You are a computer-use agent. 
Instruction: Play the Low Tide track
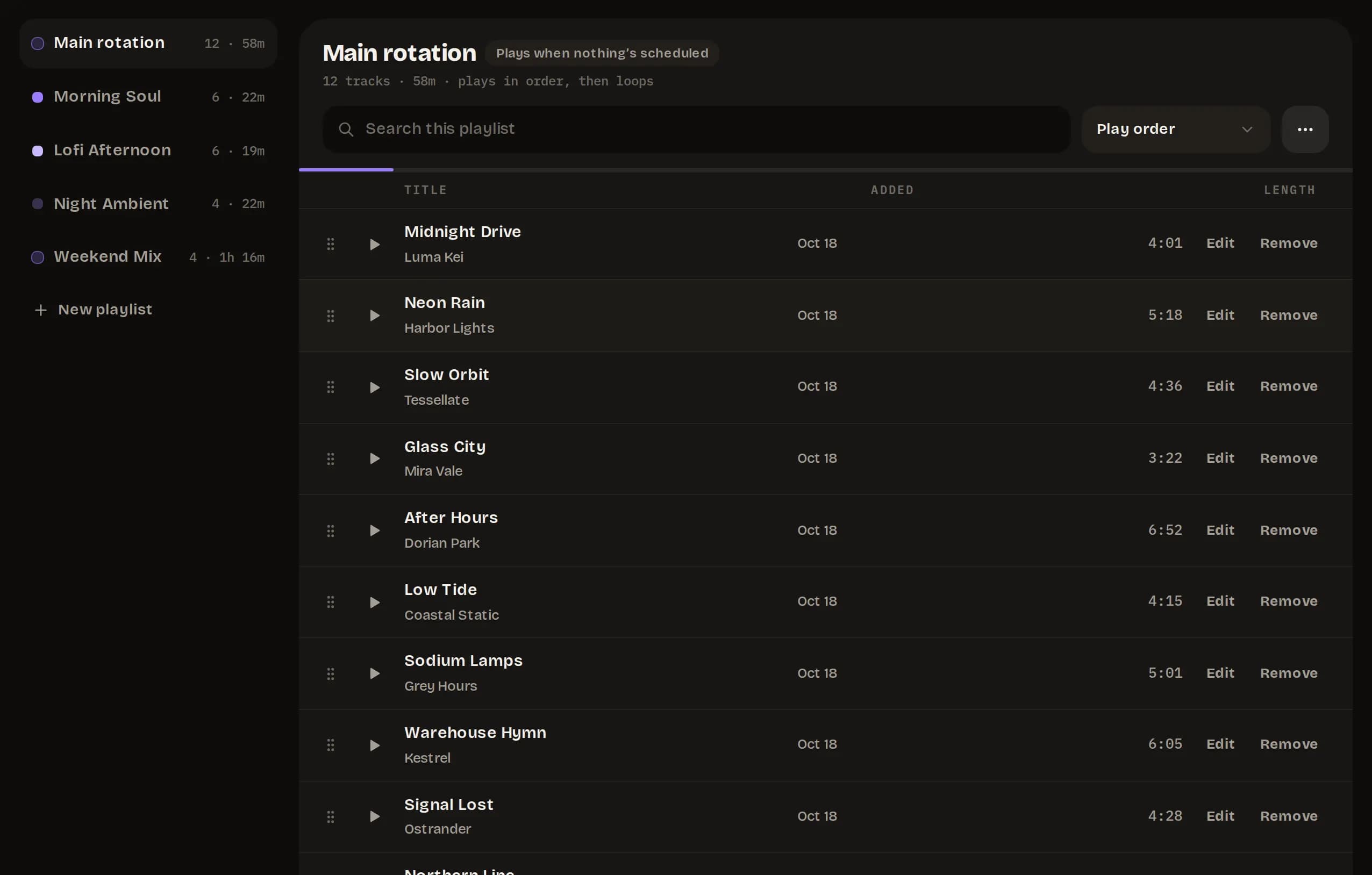374,602
